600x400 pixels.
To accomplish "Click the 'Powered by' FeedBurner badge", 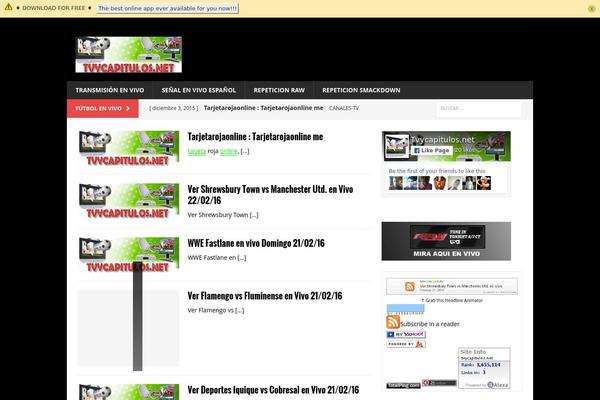I will coord(406,344).
